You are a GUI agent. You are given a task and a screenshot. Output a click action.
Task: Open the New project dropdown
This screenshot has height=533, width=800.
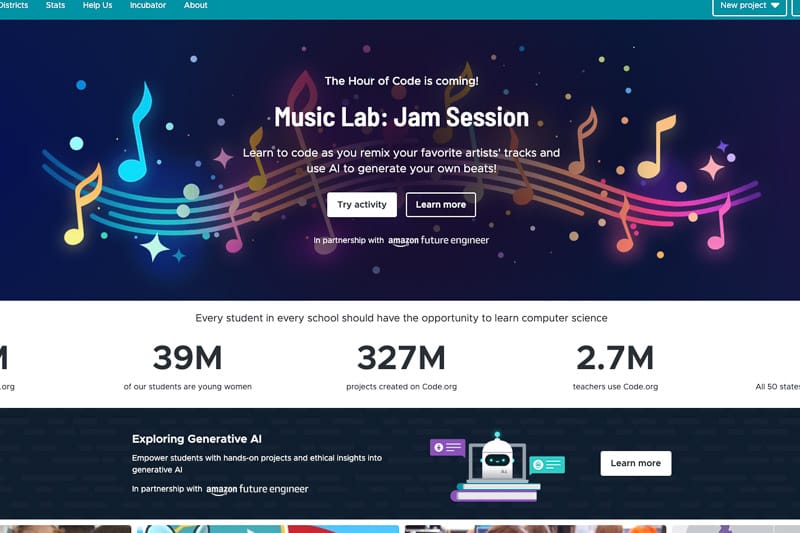(x=749, y=6)
